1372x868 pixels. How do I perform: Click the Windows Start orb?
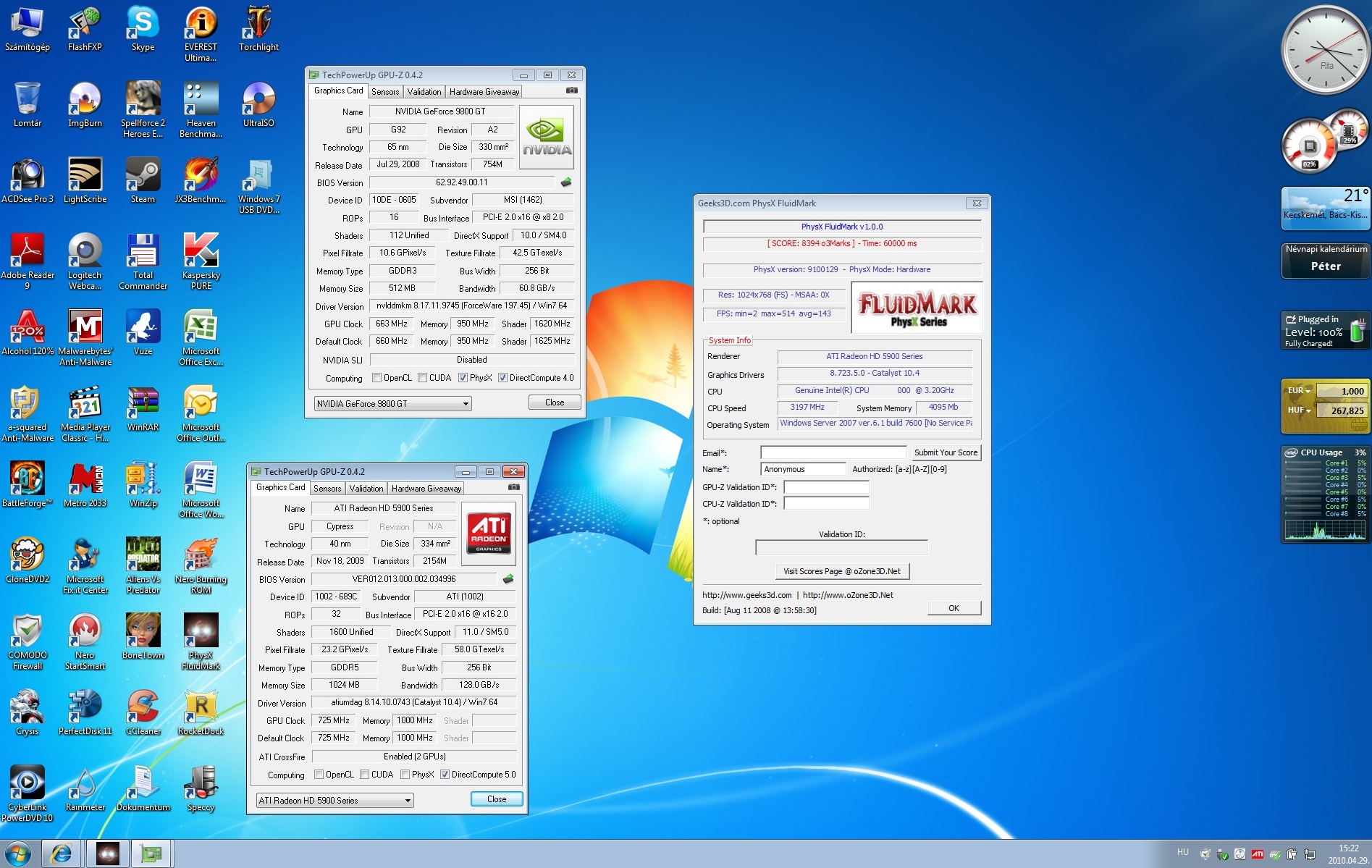click(x=19, y=854)
